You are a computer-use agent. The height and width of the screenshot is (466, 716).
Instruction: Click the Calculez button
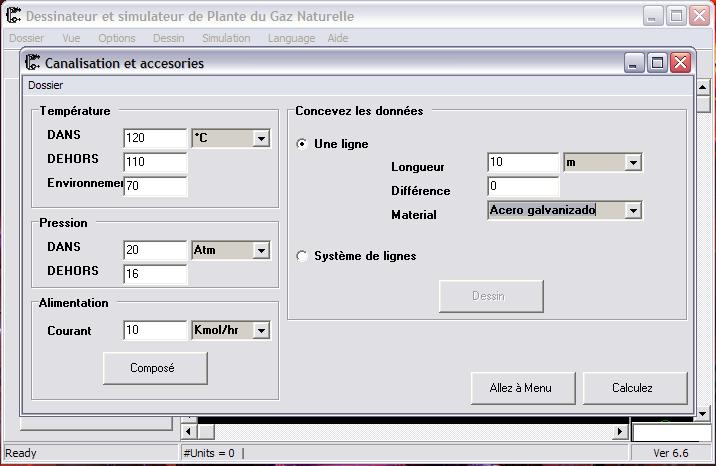click(635, 388)
